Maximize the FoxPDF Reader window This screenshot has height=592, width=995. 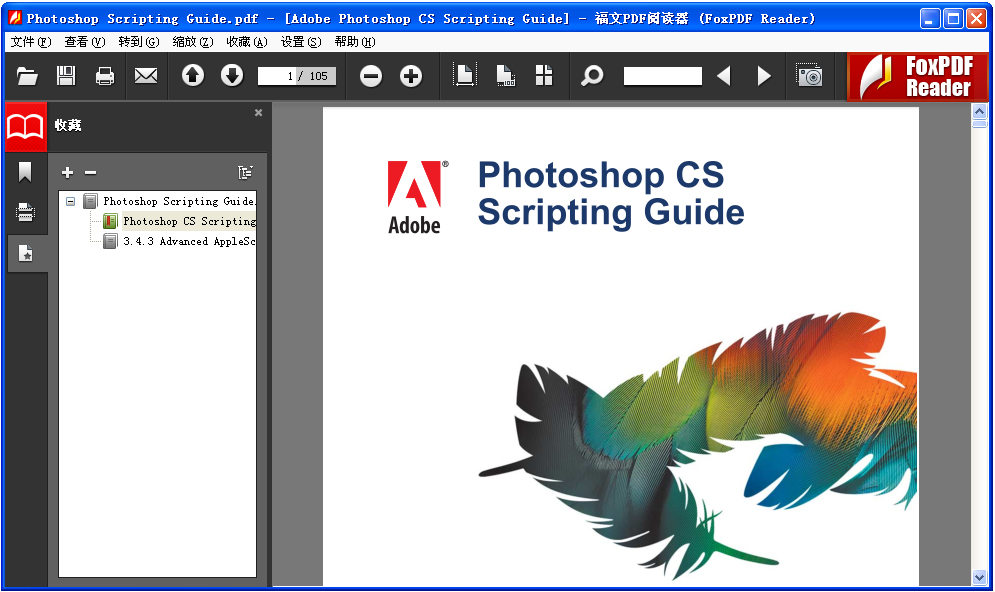click(953, 18)
